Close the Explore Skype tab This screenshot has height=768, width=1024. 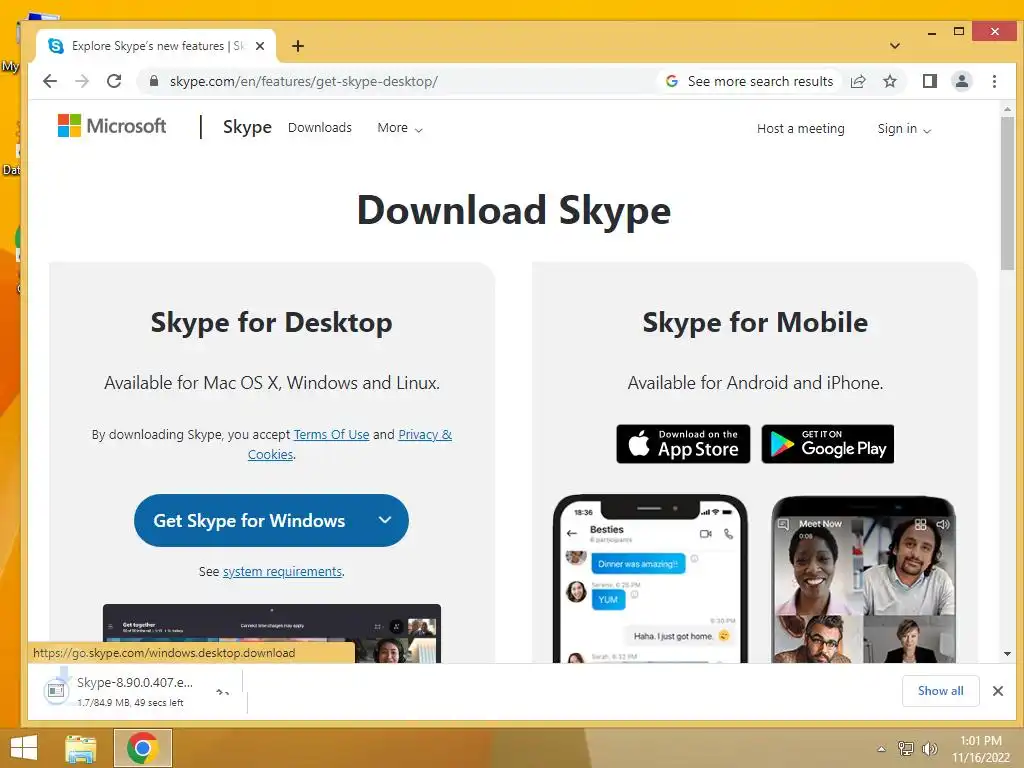(x=260, y=46)
